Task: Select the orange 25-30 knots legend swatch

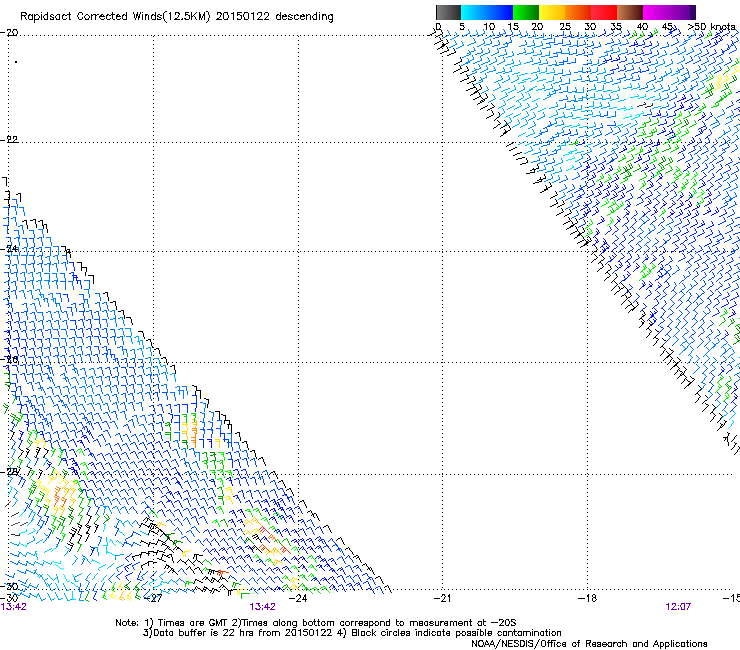Action: pyautogui.click(x=578, y=12)
